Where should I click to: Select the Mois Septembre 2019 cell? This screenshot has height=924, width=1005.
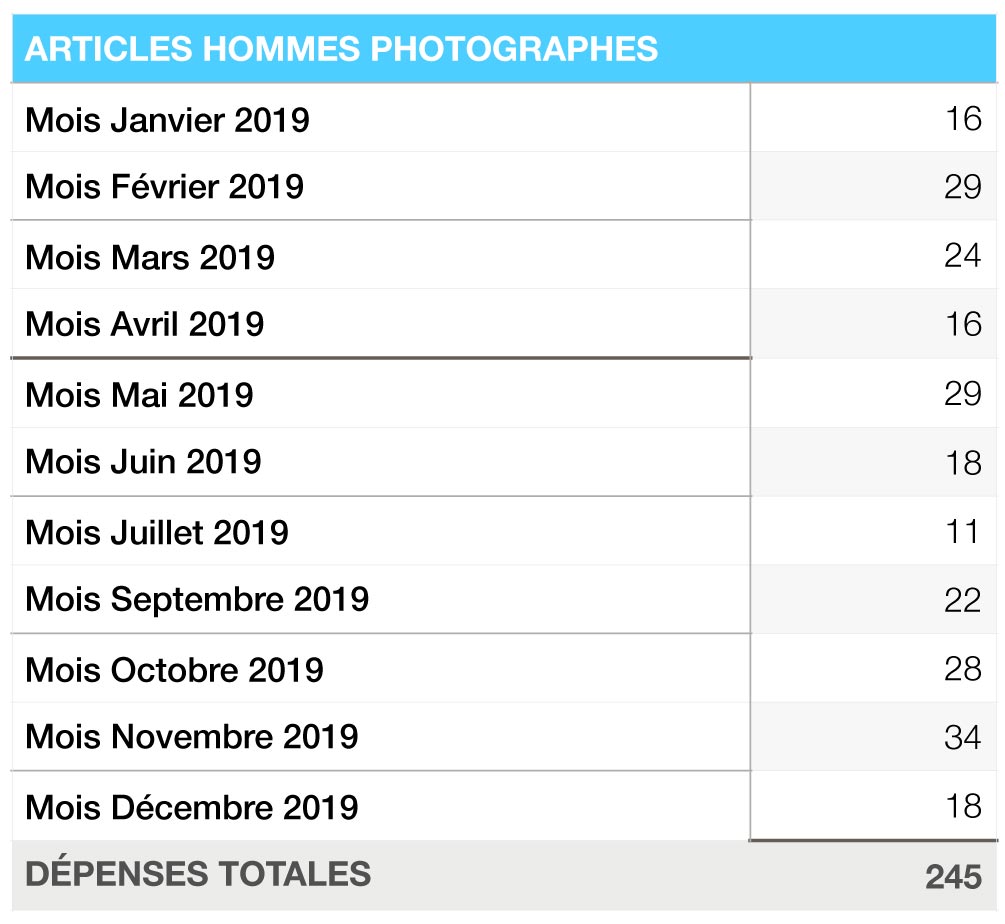click(x=197, y=600)
